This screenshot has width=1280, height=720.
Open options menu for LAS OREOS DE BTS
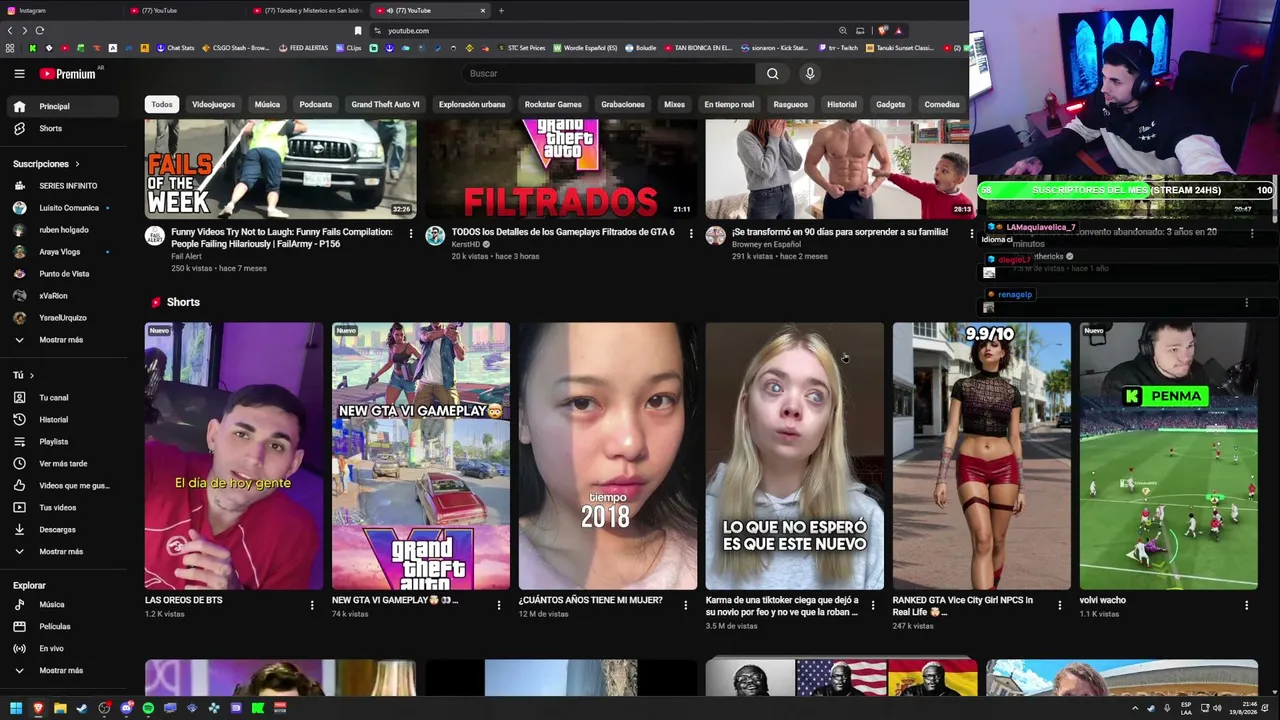pyautogui.click(x=311, y=605)
